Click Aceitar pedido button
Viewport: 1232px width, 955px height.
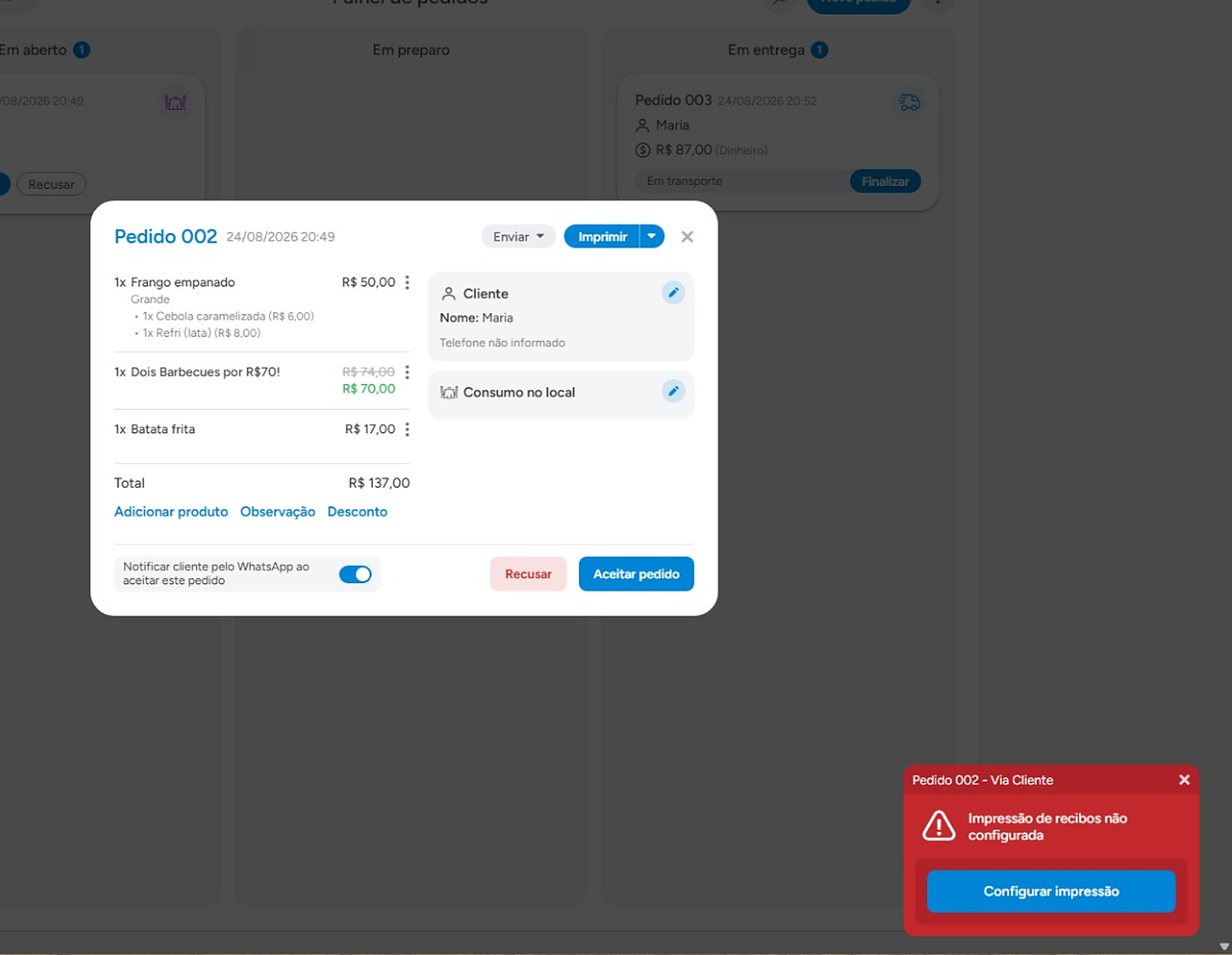636,574
